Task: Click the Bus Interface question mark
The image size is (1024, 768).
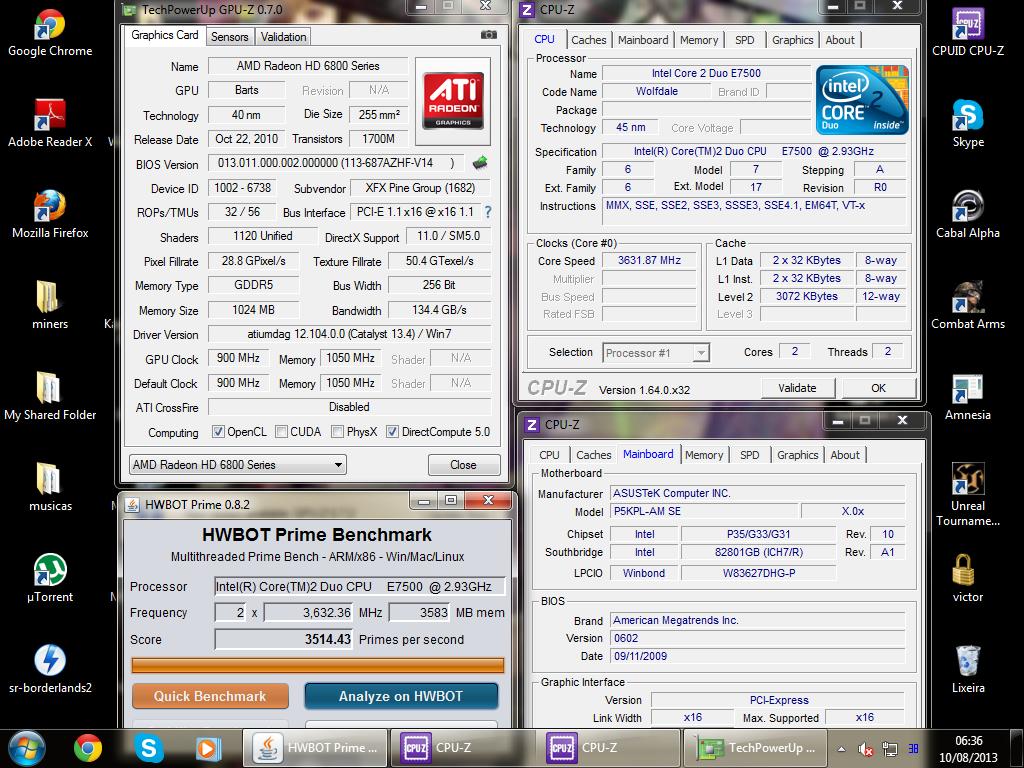Action: pyautogui.click(x=487, y=212)
